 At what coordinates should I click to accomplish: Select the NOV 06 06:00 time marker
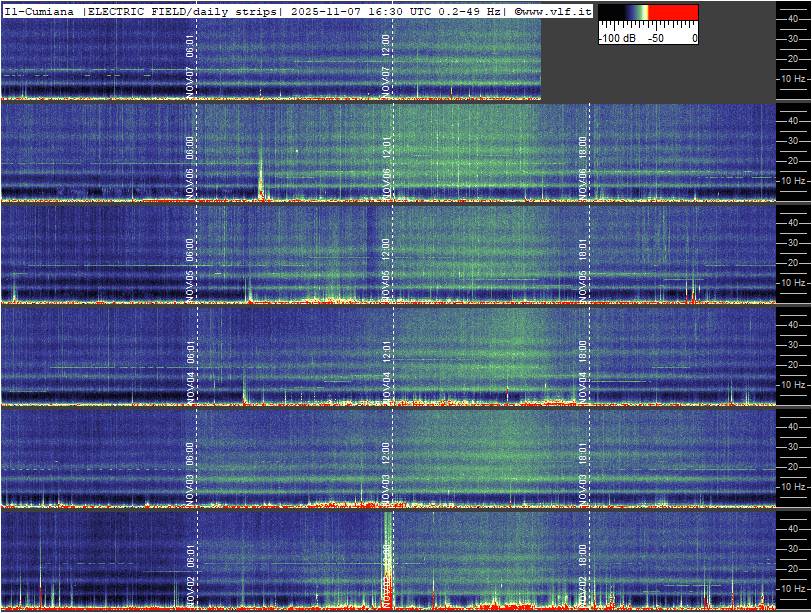(x=190, y=165)
